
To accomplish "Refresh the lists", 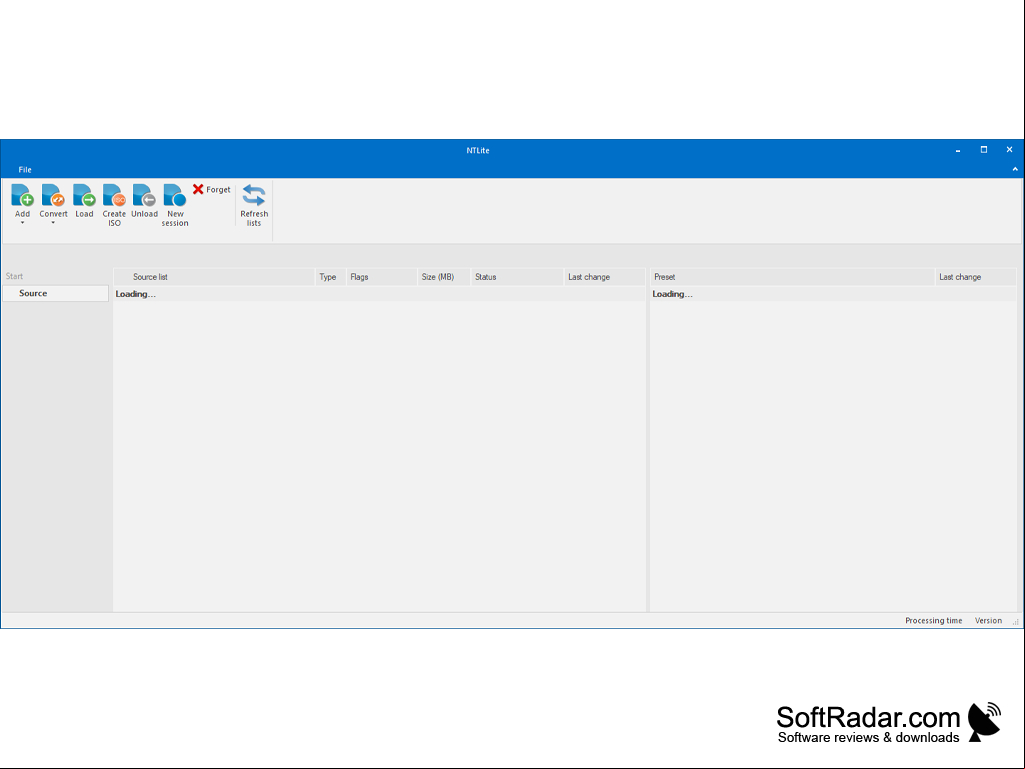I will pos(254,205).
